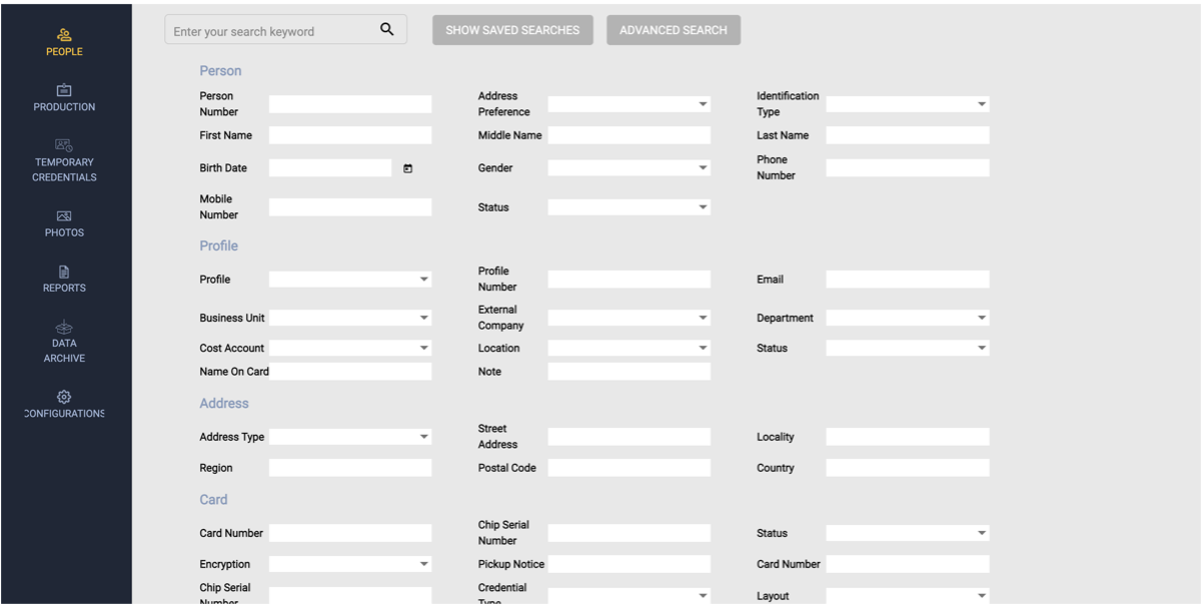Open the ADVANCED SEARCH panel
Viewport: 1203px width, 605px height.
tap(673, 30)
